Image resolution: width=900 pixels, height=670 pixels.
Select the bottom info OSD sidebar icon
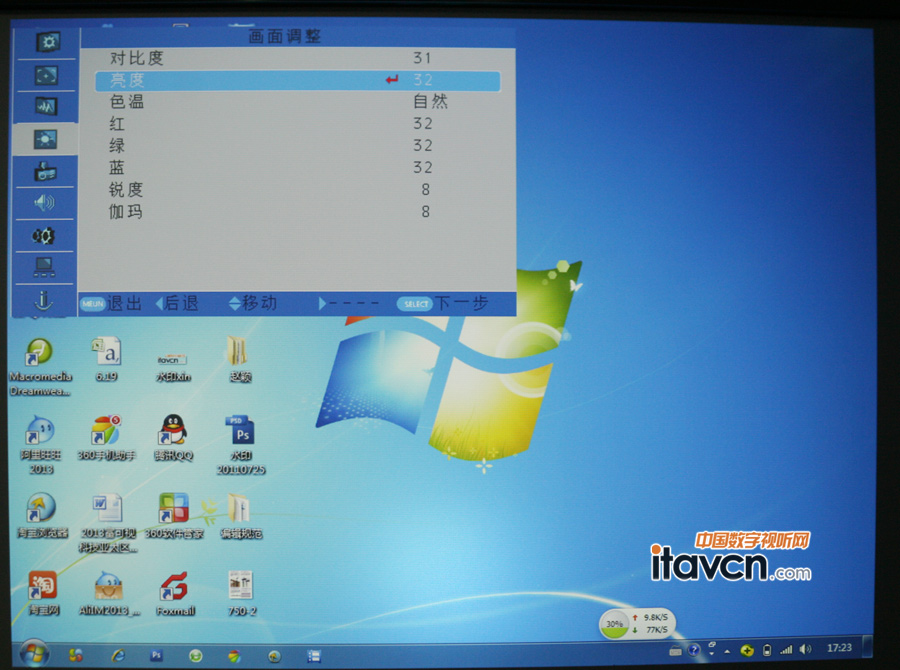[x=44, y=300]
